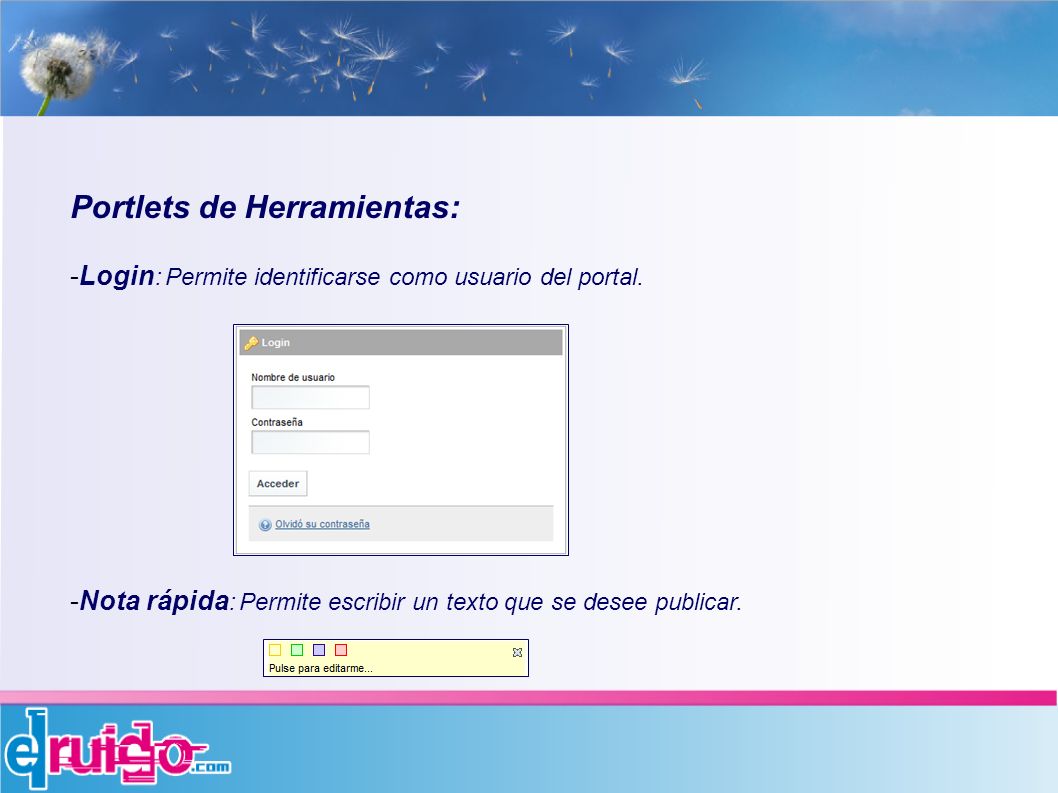This screenshot has height=793, width=1058.
Task: Click the Contraseña label
Action: 277,422
